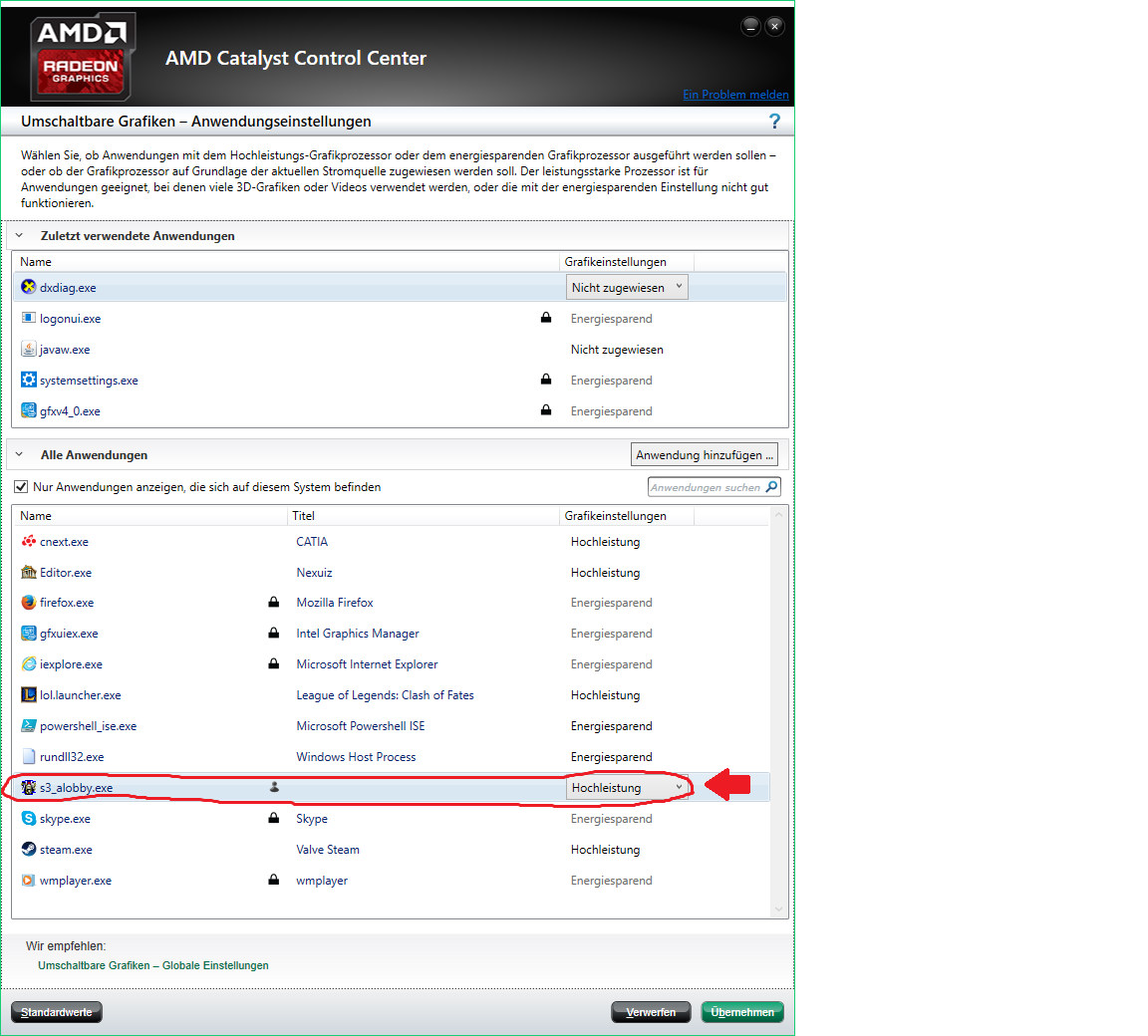This screenshot has width=1148, height=1036.
Task: Click the League of Legends launcher icon
Action: coord(29,695)
